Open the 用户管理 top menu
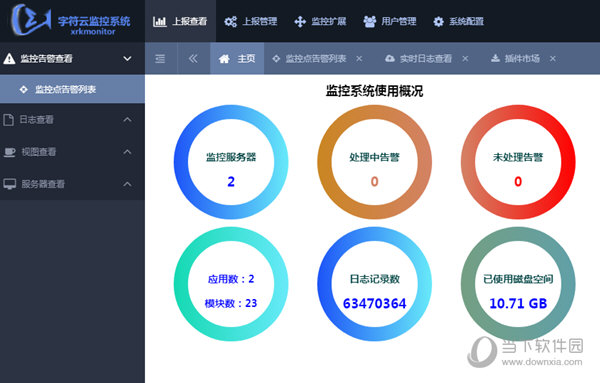Screen dimensions: 600x383 tap(390, 21)
